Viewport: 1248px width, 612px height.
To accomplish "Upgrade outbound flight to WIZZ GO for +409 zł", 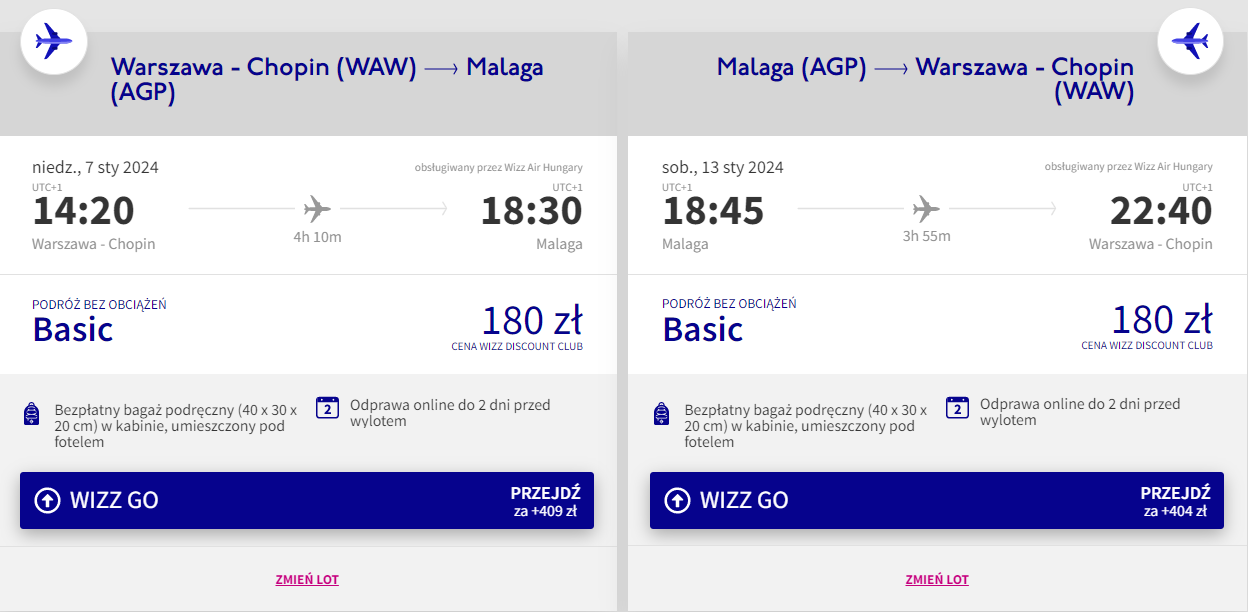I will pyautogui.click(x=307, y=501).
